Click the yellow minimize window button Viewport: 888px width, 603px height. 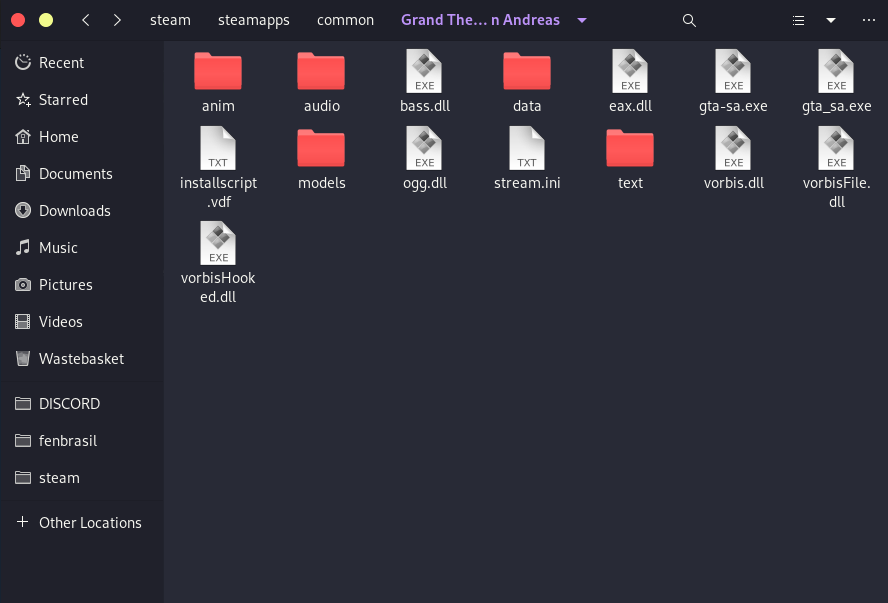[46, 20]
